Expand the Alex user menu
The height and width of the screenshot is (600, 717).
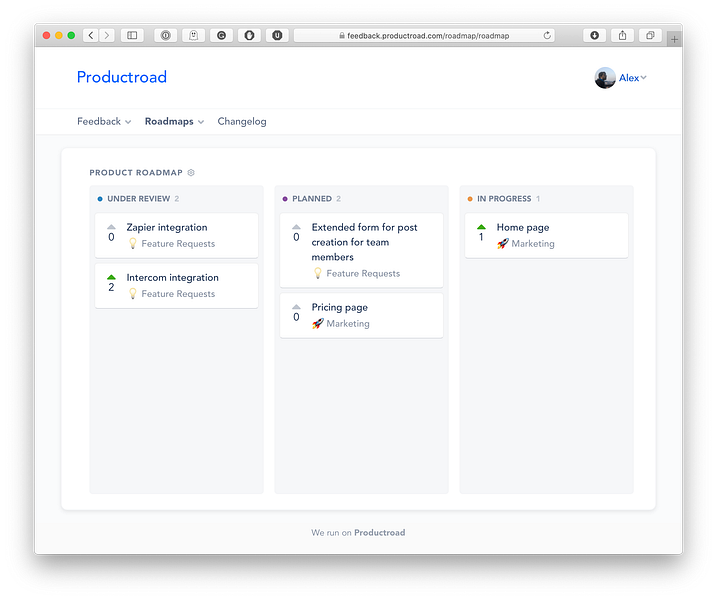pyautogui.click(x=632, y=78)
